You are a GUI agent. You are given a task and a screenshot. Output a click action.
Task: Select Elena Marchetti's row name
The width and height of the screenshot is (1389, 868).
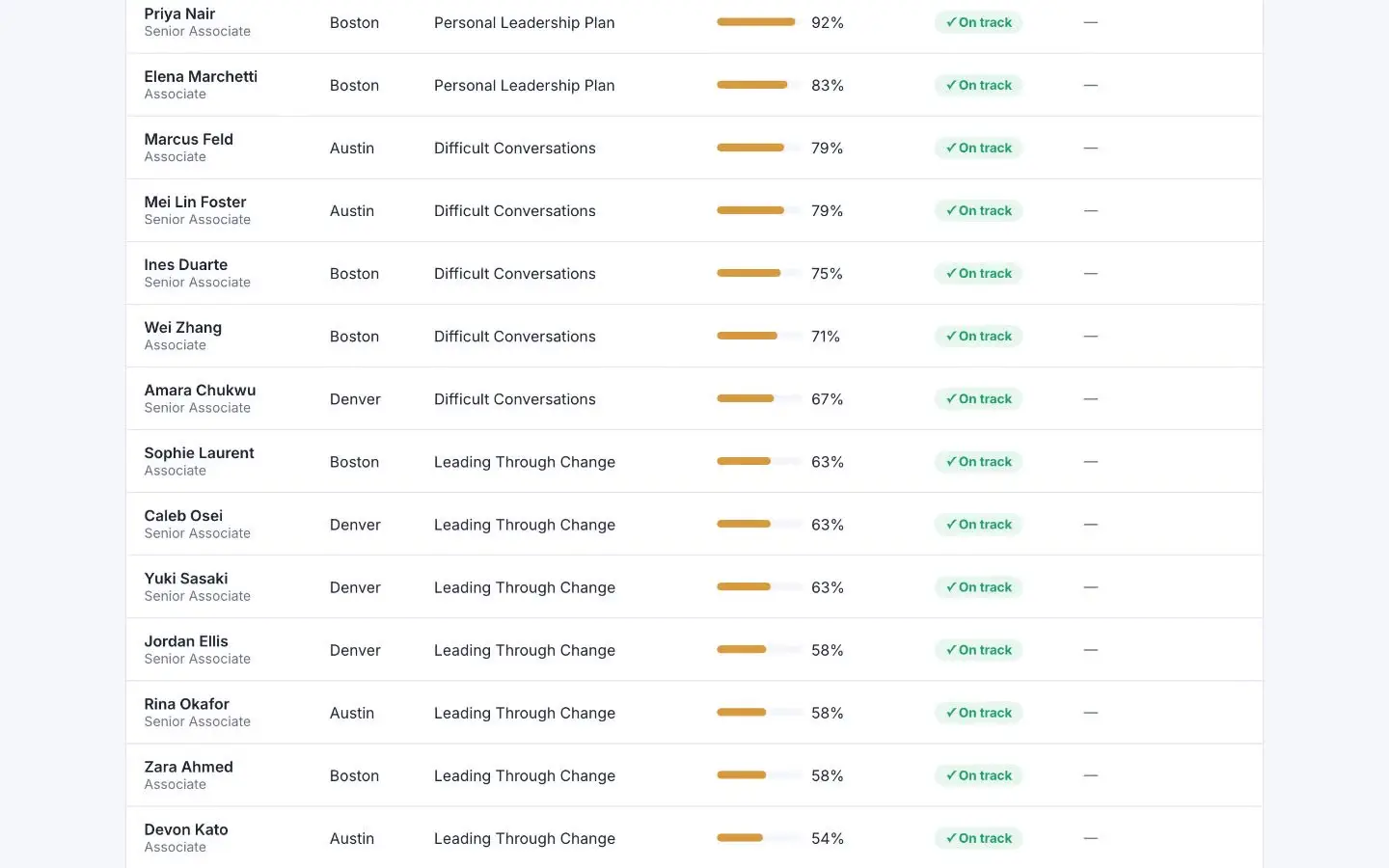click(201, 76)
